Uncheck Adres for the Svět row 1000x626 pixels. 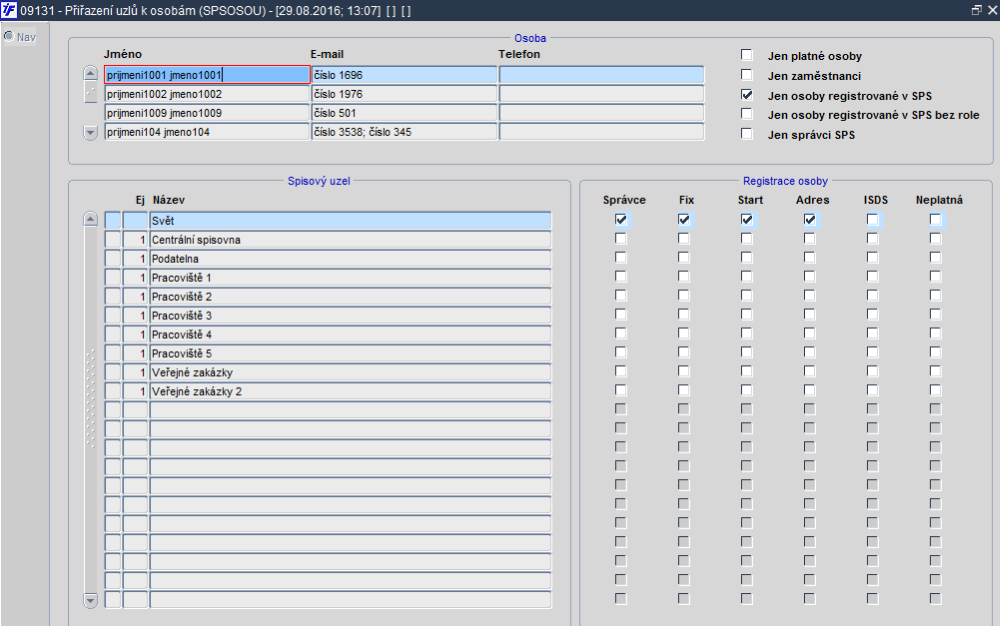pyautogui.click(x=809, y=220)
